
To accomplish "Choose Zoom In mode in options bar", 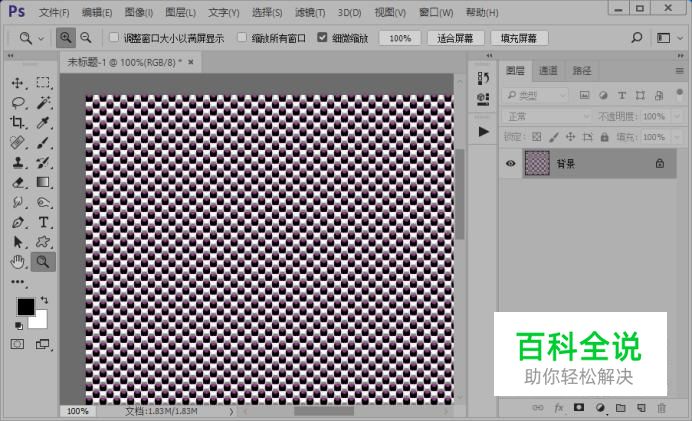I will pos(65,38).
